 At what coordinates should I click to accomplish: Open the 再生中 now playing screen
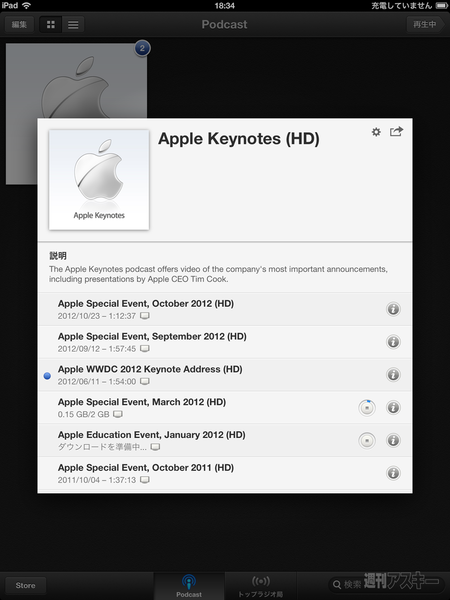tap(425, 24)
